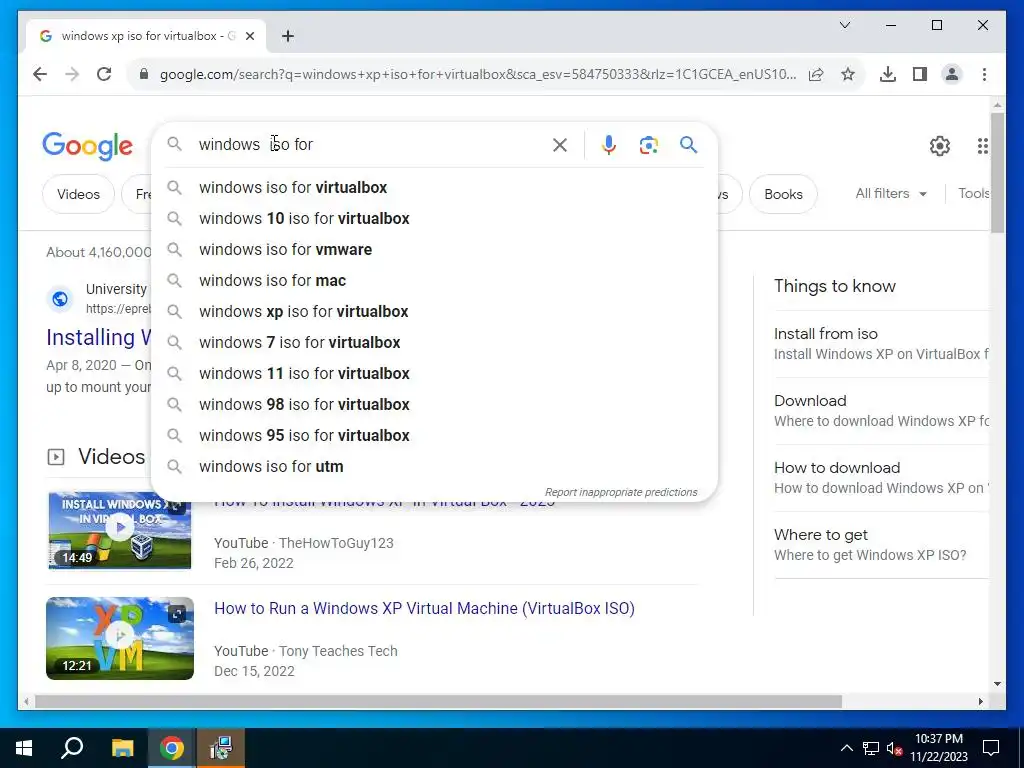Open the Google apps grid
Viewport: 1024px width, 768px height.
click(982, 146)
